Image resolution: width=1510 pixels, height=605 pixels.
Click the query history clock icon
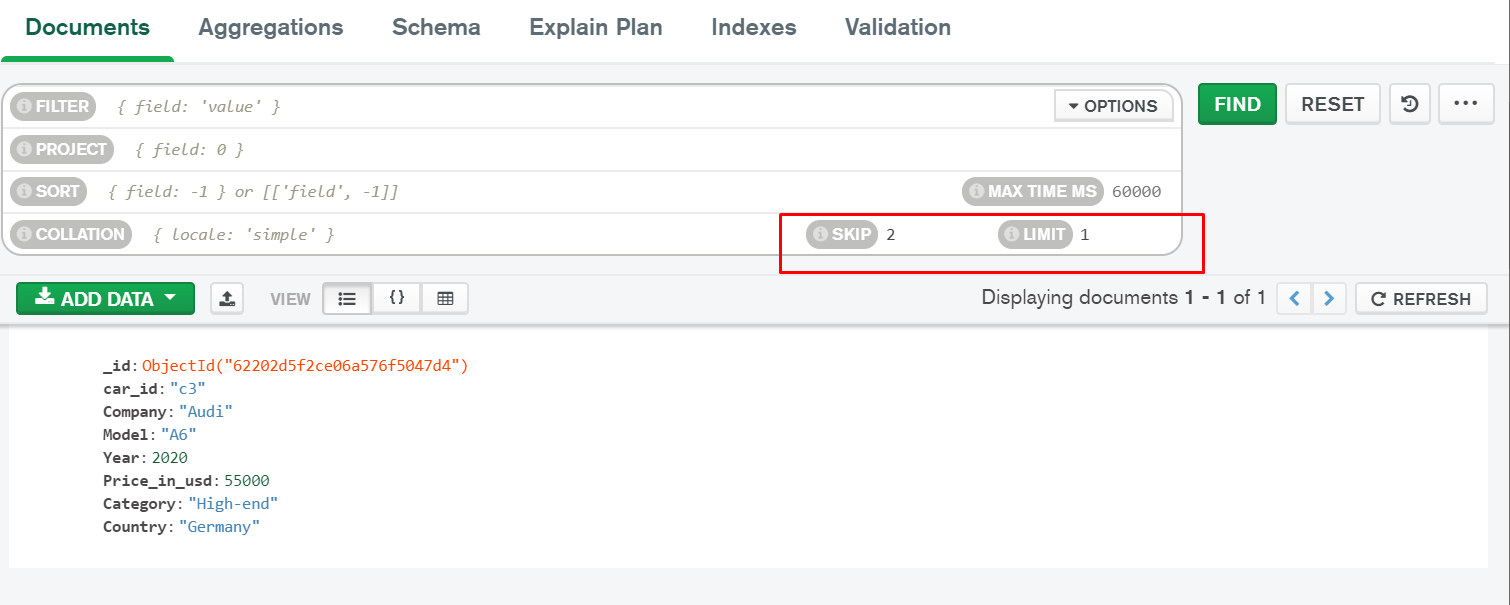pyautogui.click(x=1410, y=104)
